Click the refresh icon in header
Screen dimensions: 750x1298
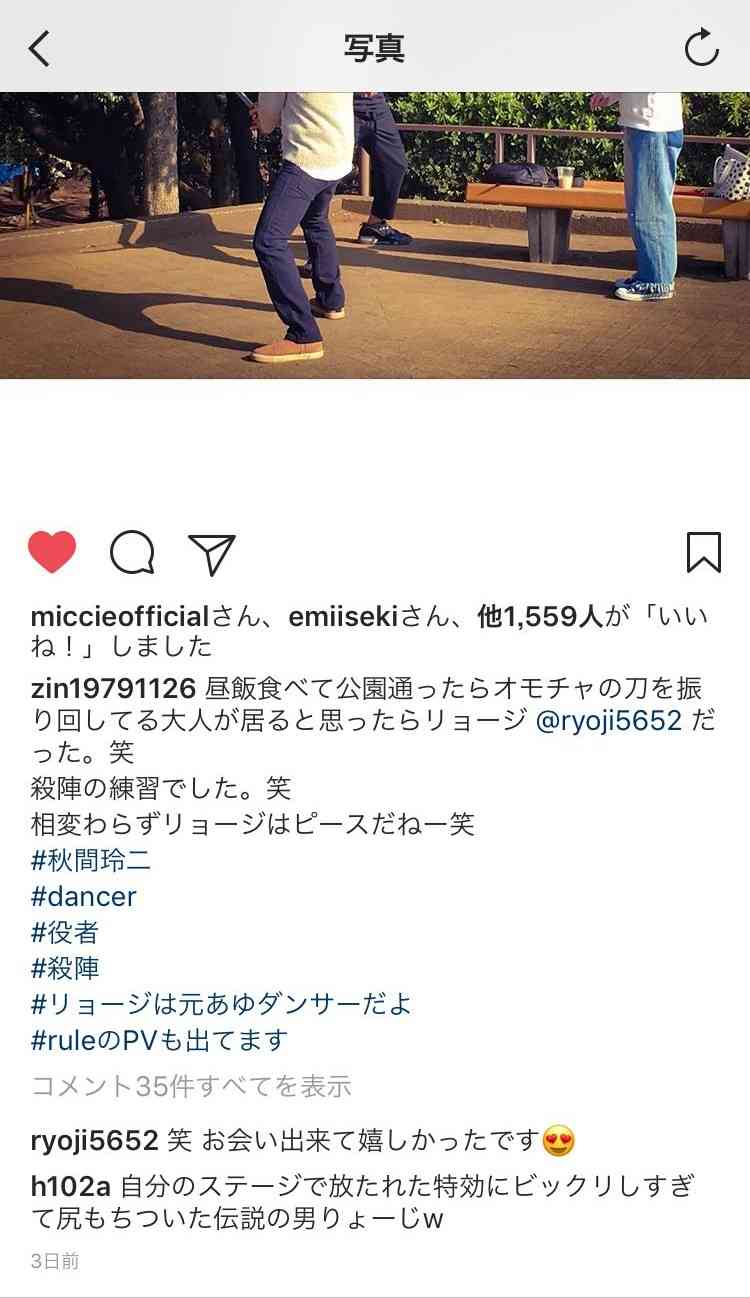[701, 47]
